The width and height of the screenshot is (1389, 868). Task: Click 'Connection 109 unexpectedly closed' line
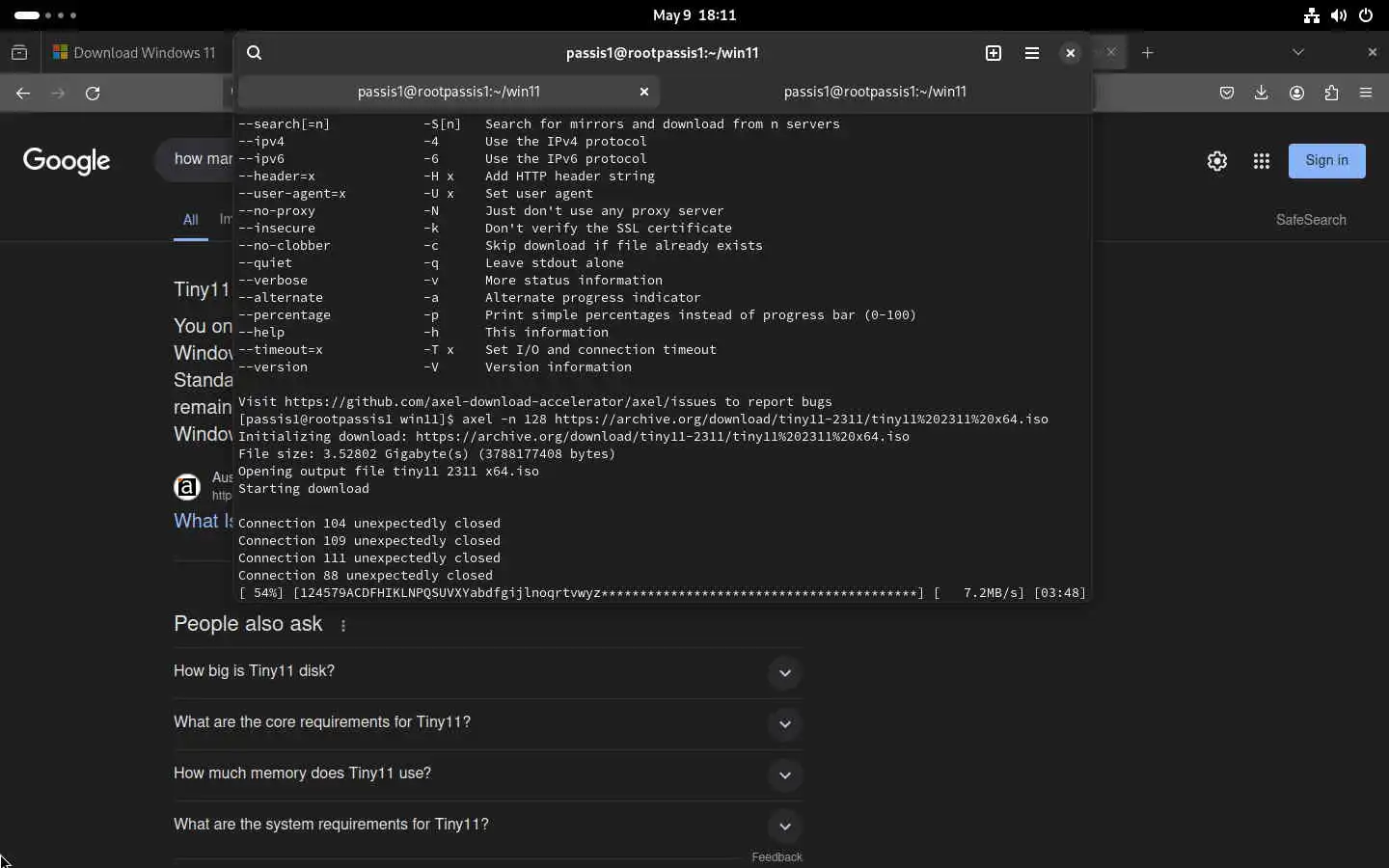[369, 541]
